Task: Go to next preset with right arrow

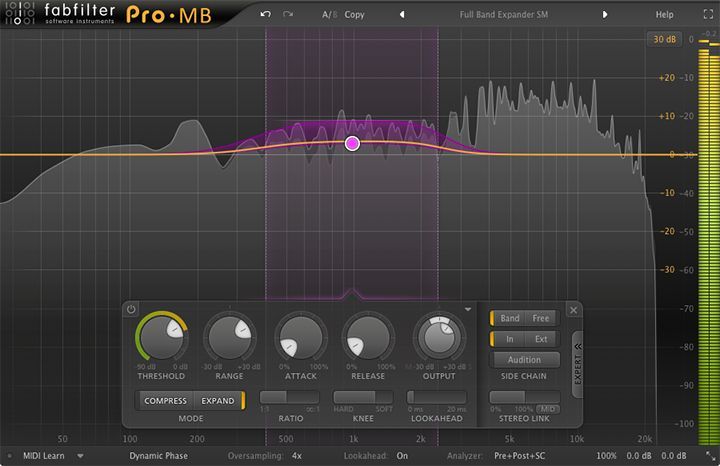Action: point(605,15)
